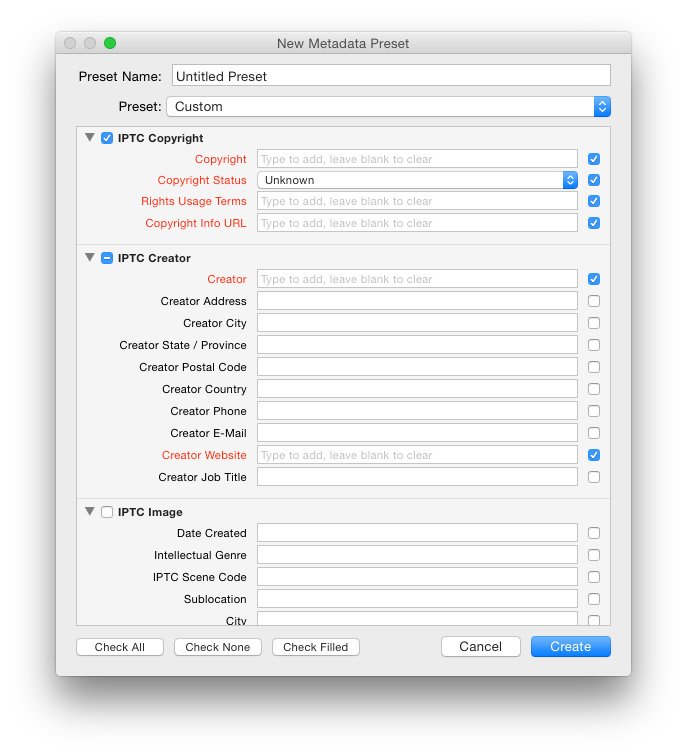Click Create to save the preset
Viewport: 687px width, 756px height.
(x=571, y=647)
